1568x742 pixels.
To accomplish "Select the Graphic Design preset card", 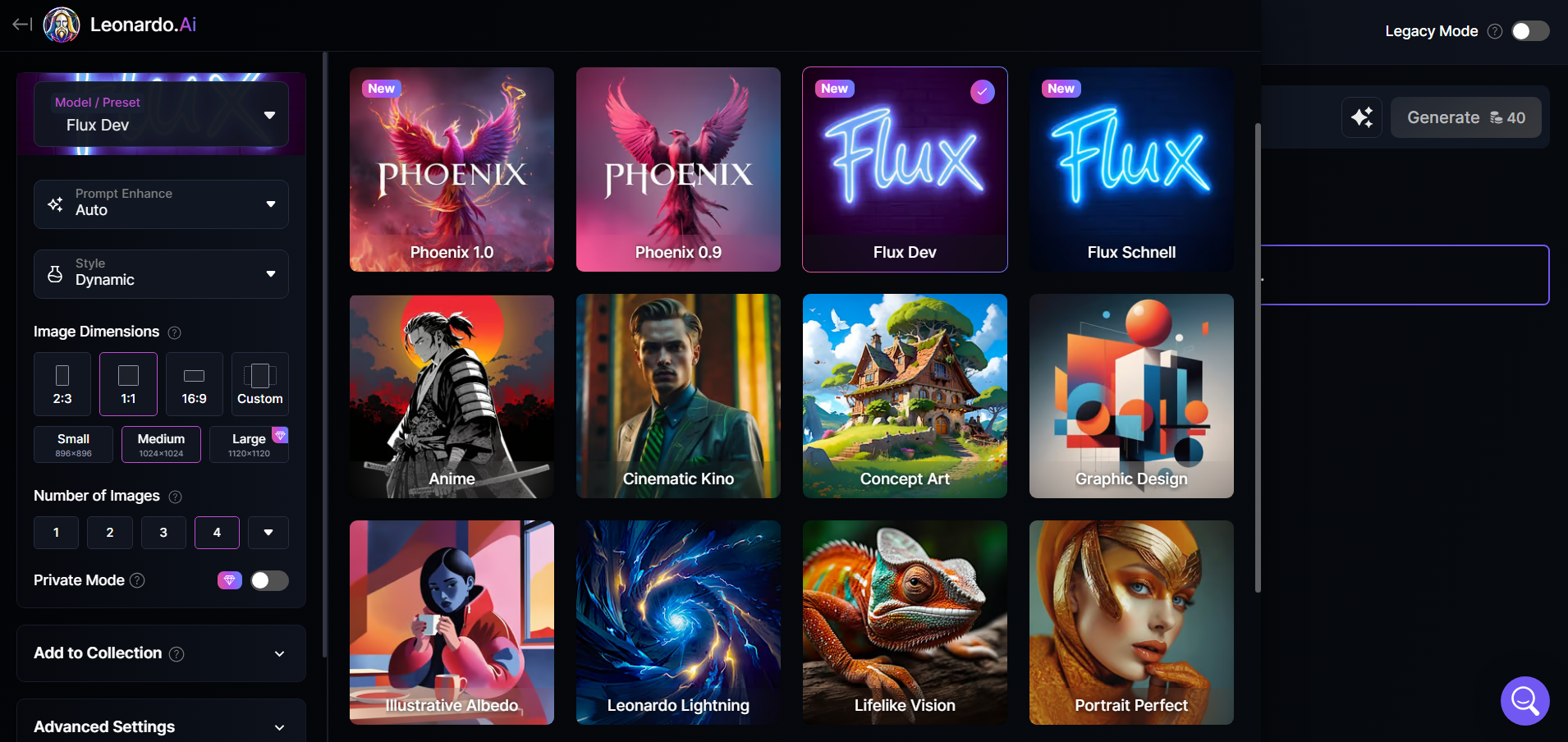I will pos(1131,396).
